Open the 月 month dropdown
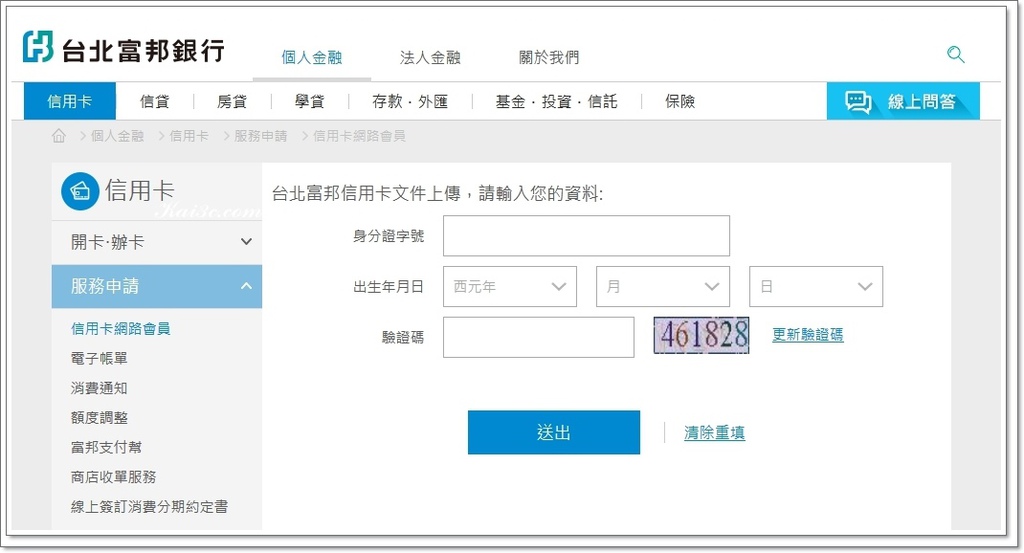The height and width of the screenshot is (553, 1024). coord(663,286)
